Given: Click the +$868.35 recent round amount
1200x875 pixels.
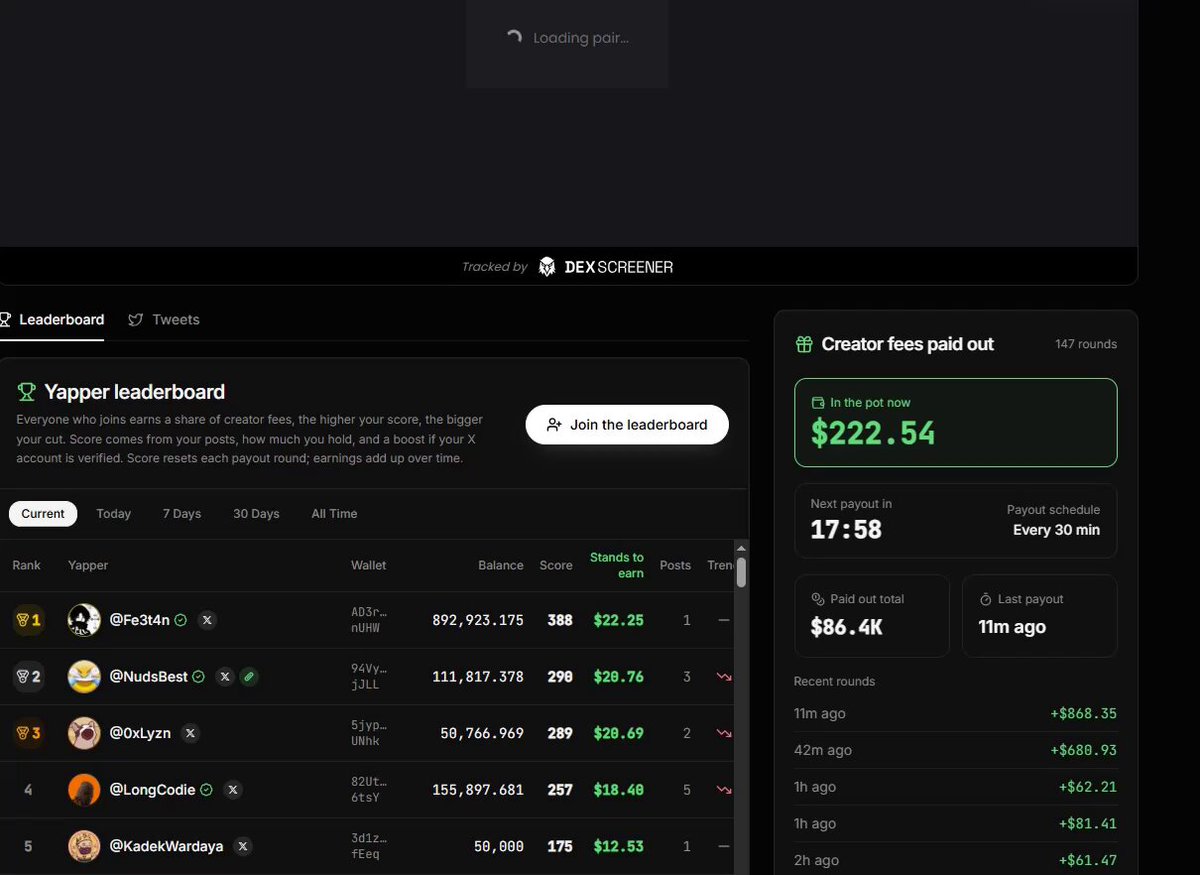Looking at the screenshot, I should (x=1083, y=714).
